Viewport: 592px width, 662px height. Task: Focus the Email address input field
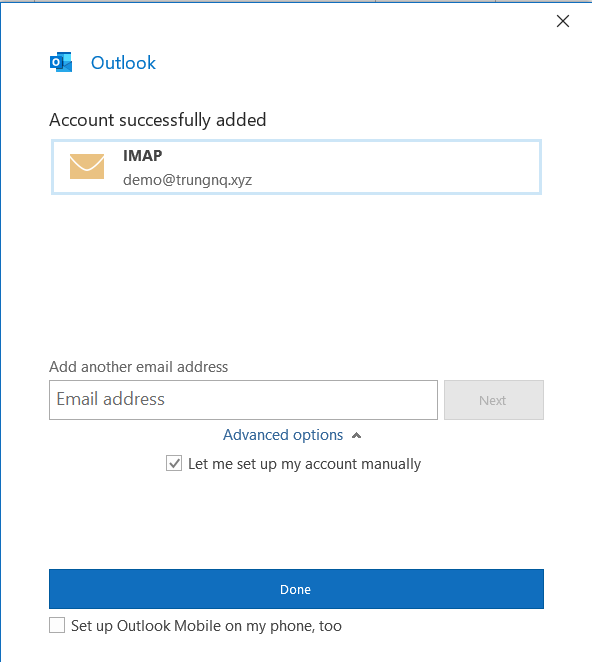click(x=243, y=400)
